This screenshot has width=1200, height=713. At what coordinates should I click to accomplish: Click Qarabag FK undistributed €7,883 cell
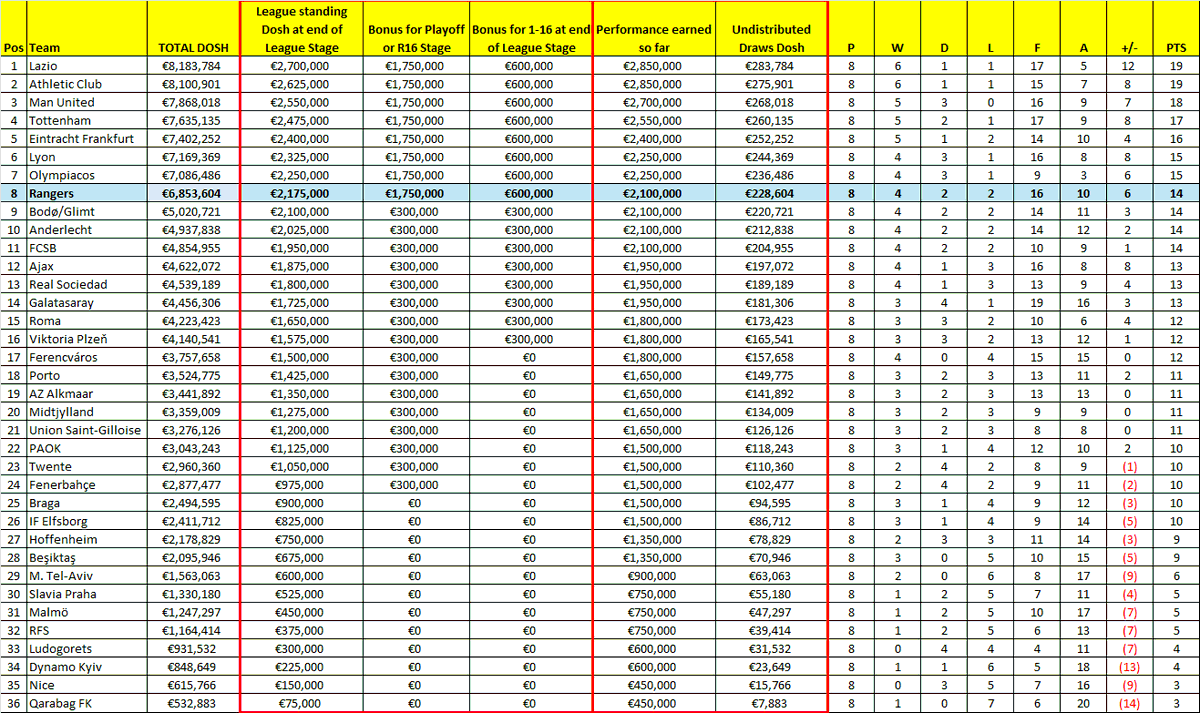point(771,703)
